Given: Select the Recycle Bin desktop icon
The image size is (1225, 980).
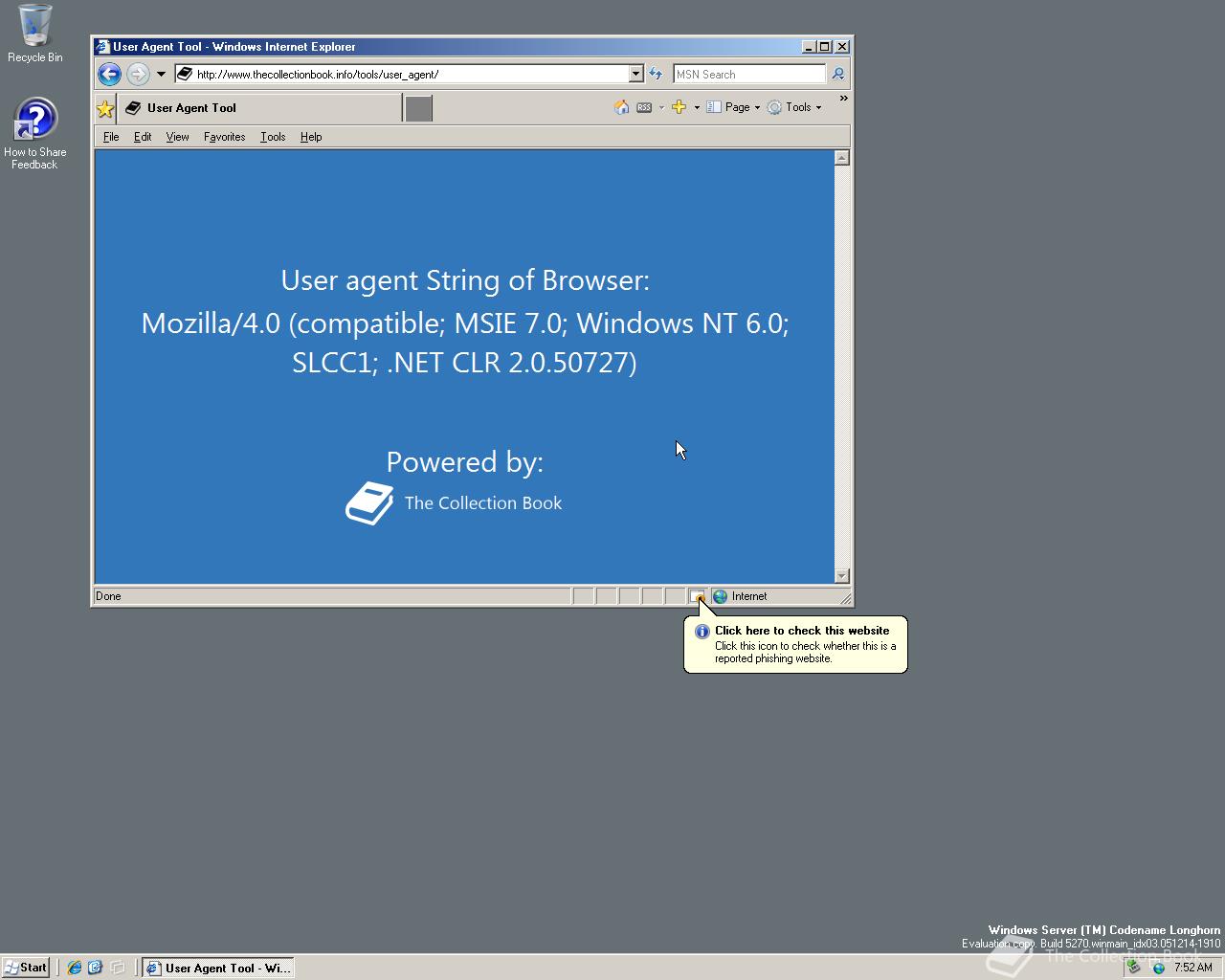Looking at the screenshot, I should pos(35,33).
